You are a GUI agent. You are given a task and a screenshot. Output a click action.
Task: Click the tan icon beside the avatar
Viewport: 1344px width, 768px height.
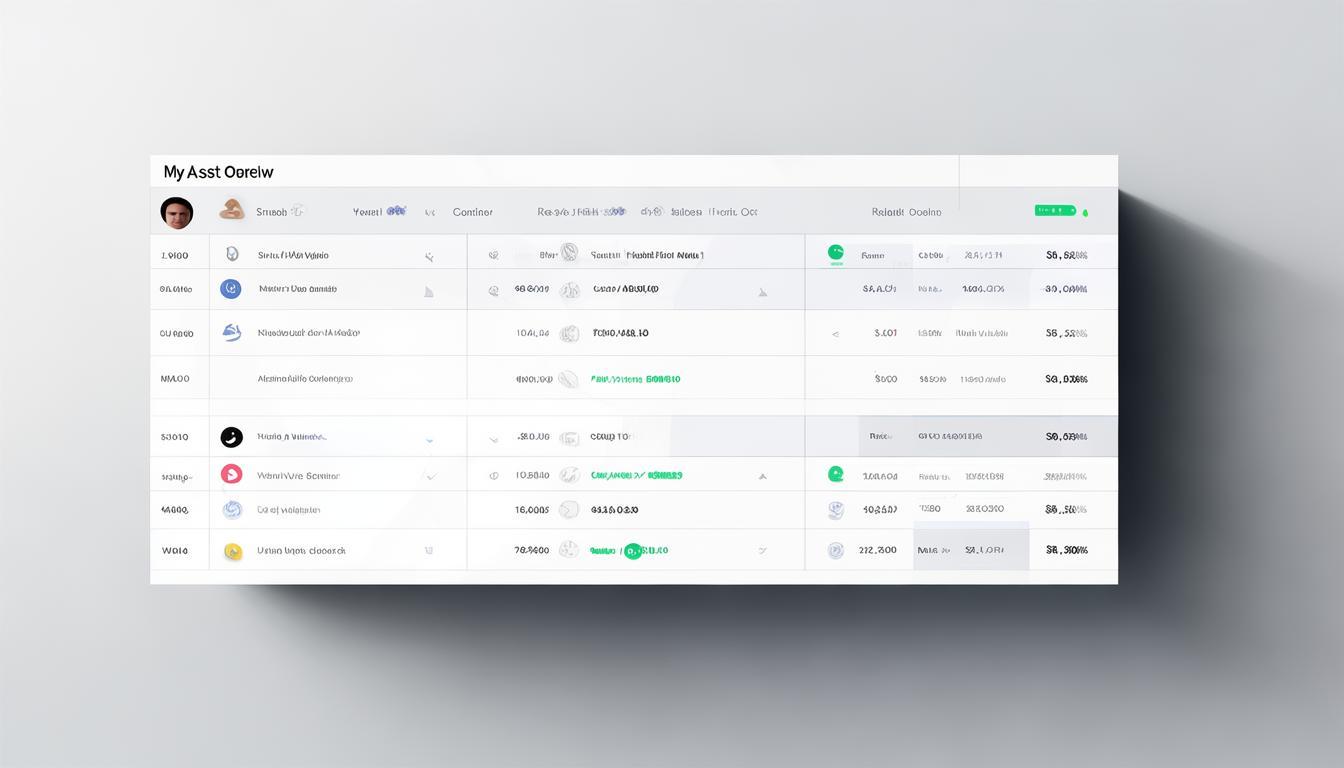click(x=232, y=209)
